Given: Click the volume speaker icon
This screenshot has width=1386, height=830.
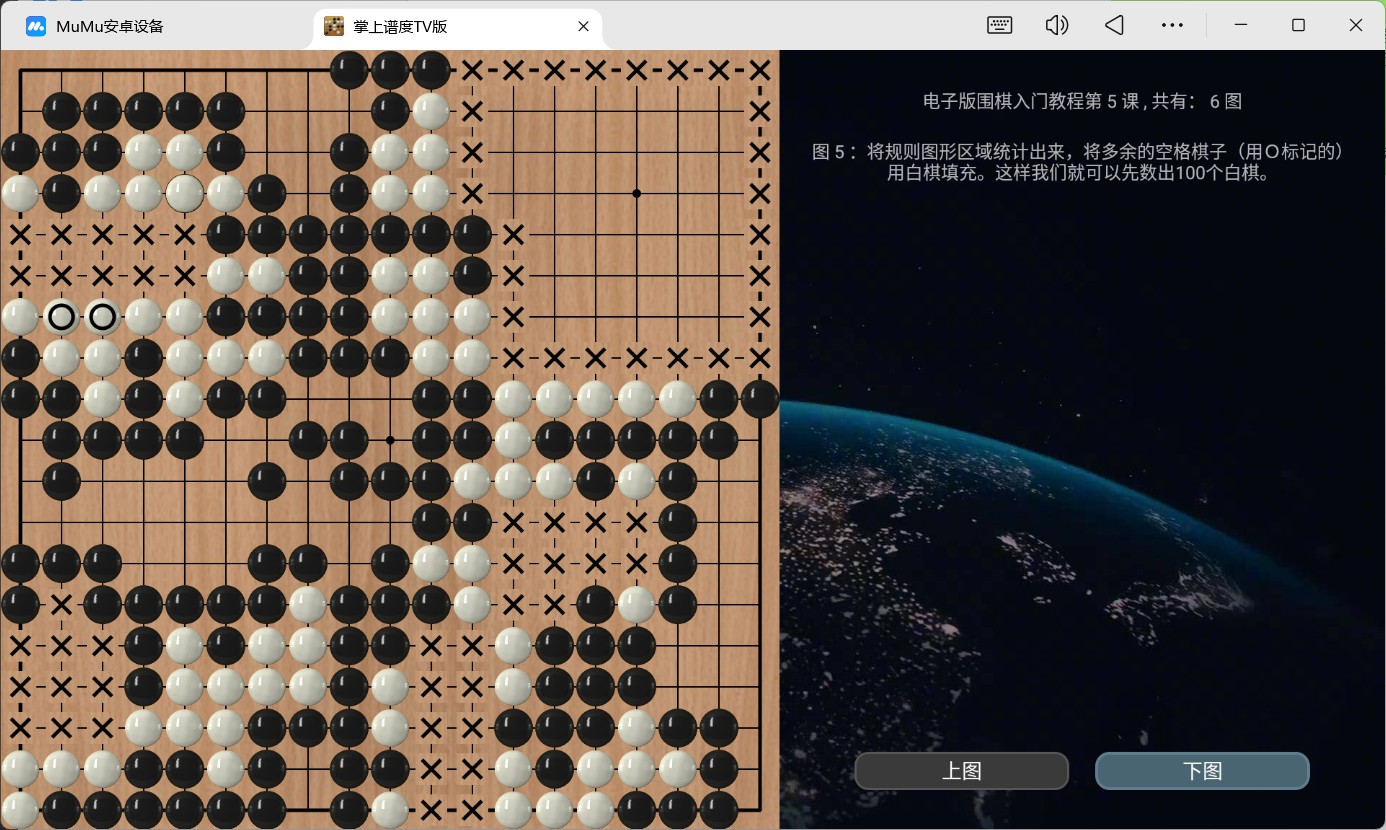Looking at the screenshot, I should (x=1056, y=25).
